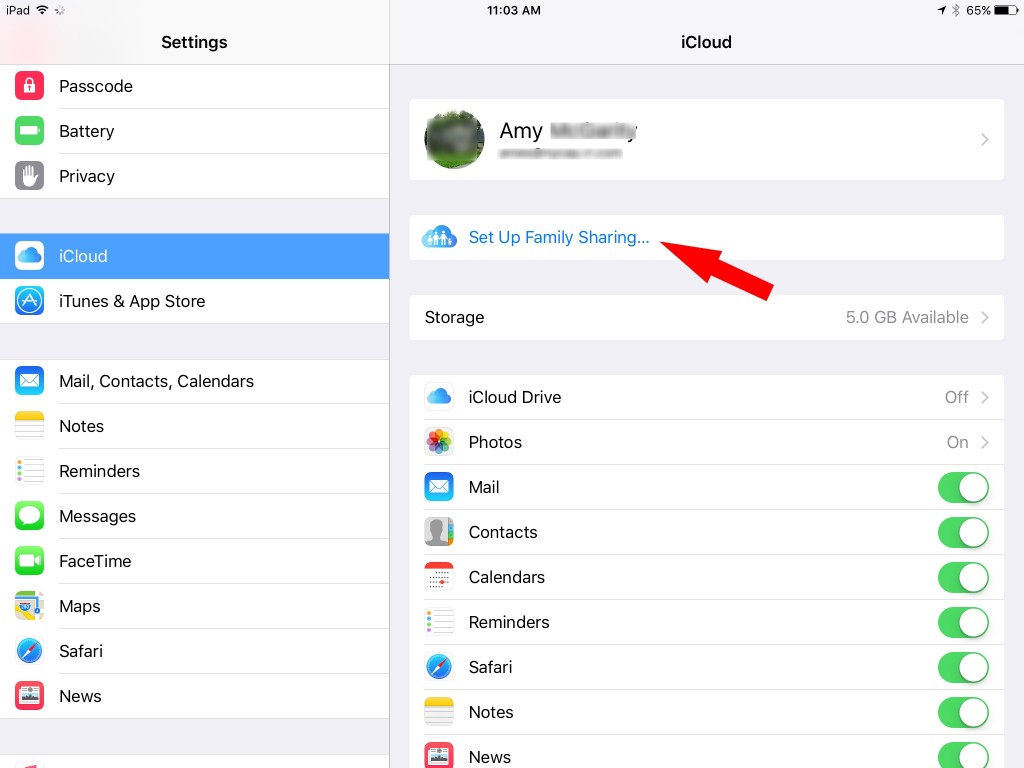Tap the Notes icon in iCloud list
1024x768 pixels.
tap(439, 712)
